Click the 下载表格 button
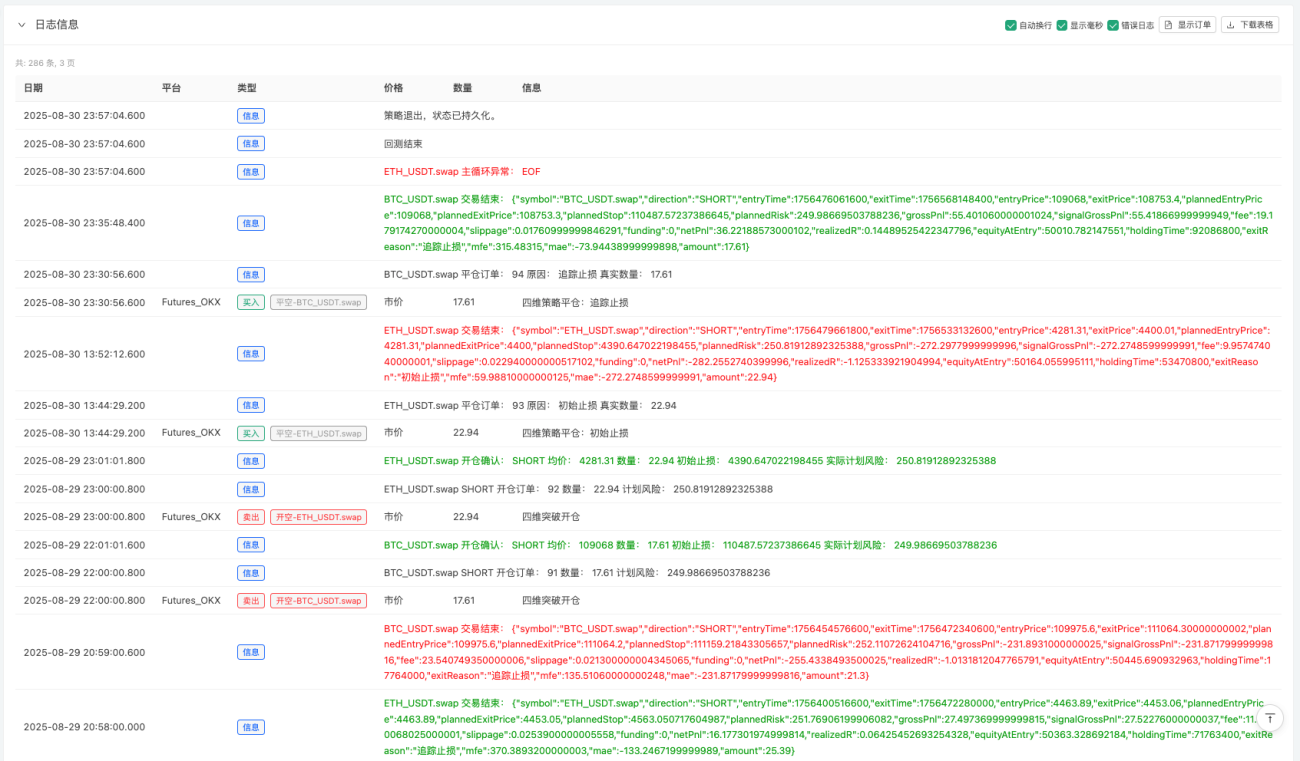Viewport: 1300px width, 761px height. pos(1250,25)
